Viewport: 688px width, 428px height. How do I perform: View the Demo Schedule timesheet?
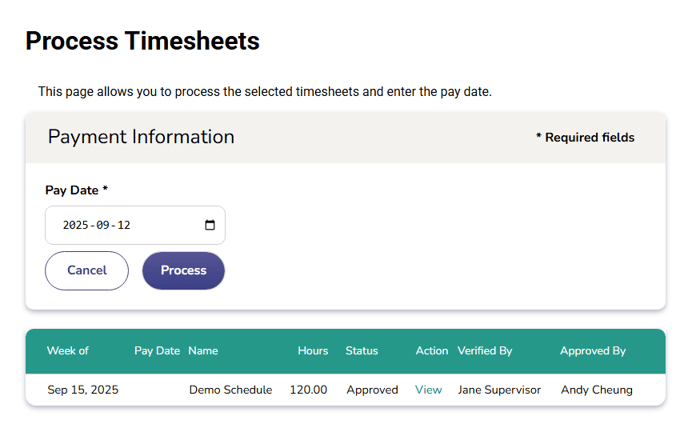pyautogui.click(x=428, y=390)
